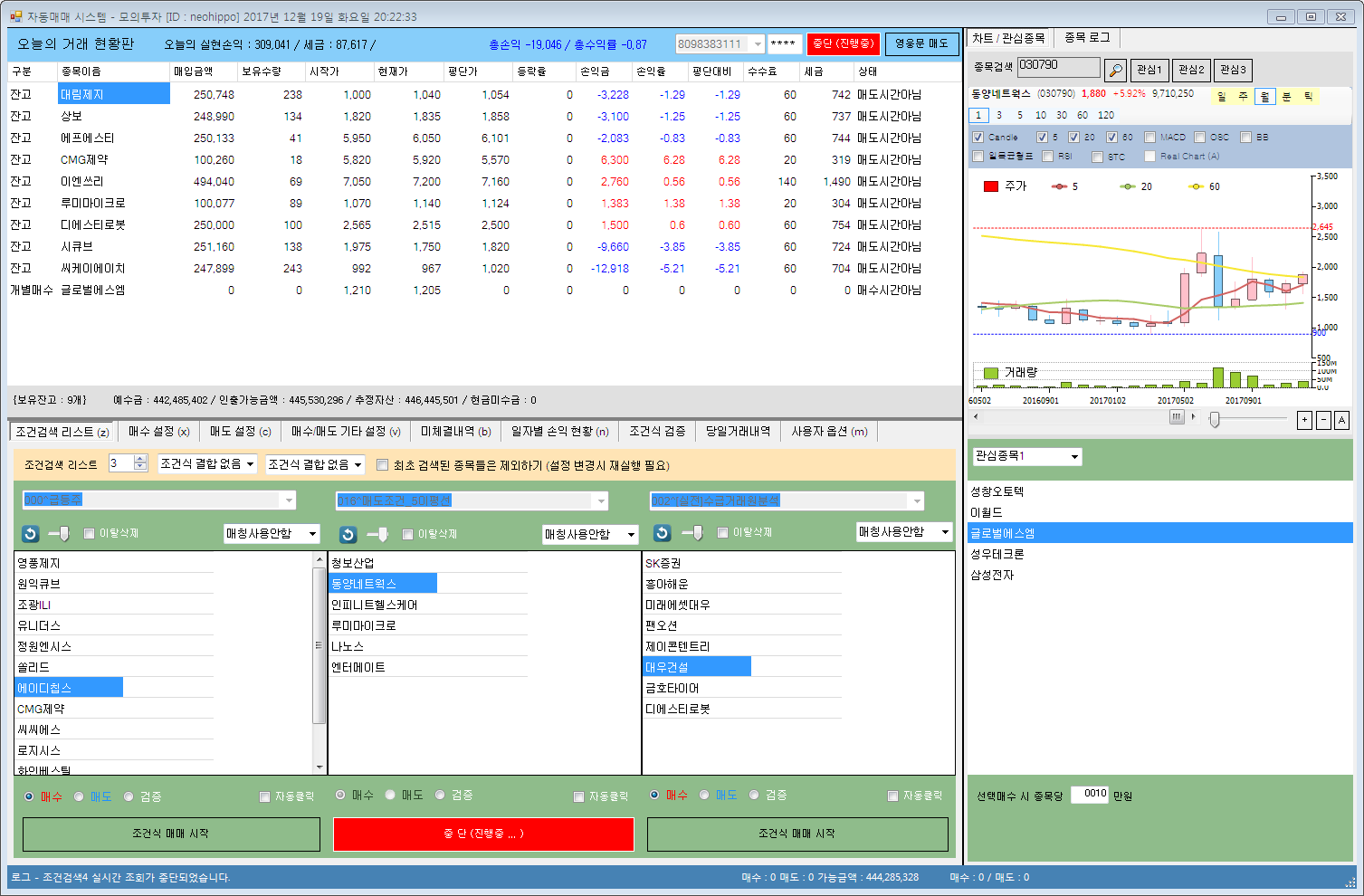Screen dimensions: 1364x896
Task: Open the 사용자 옵션 (m) tab
Action: 829,432
